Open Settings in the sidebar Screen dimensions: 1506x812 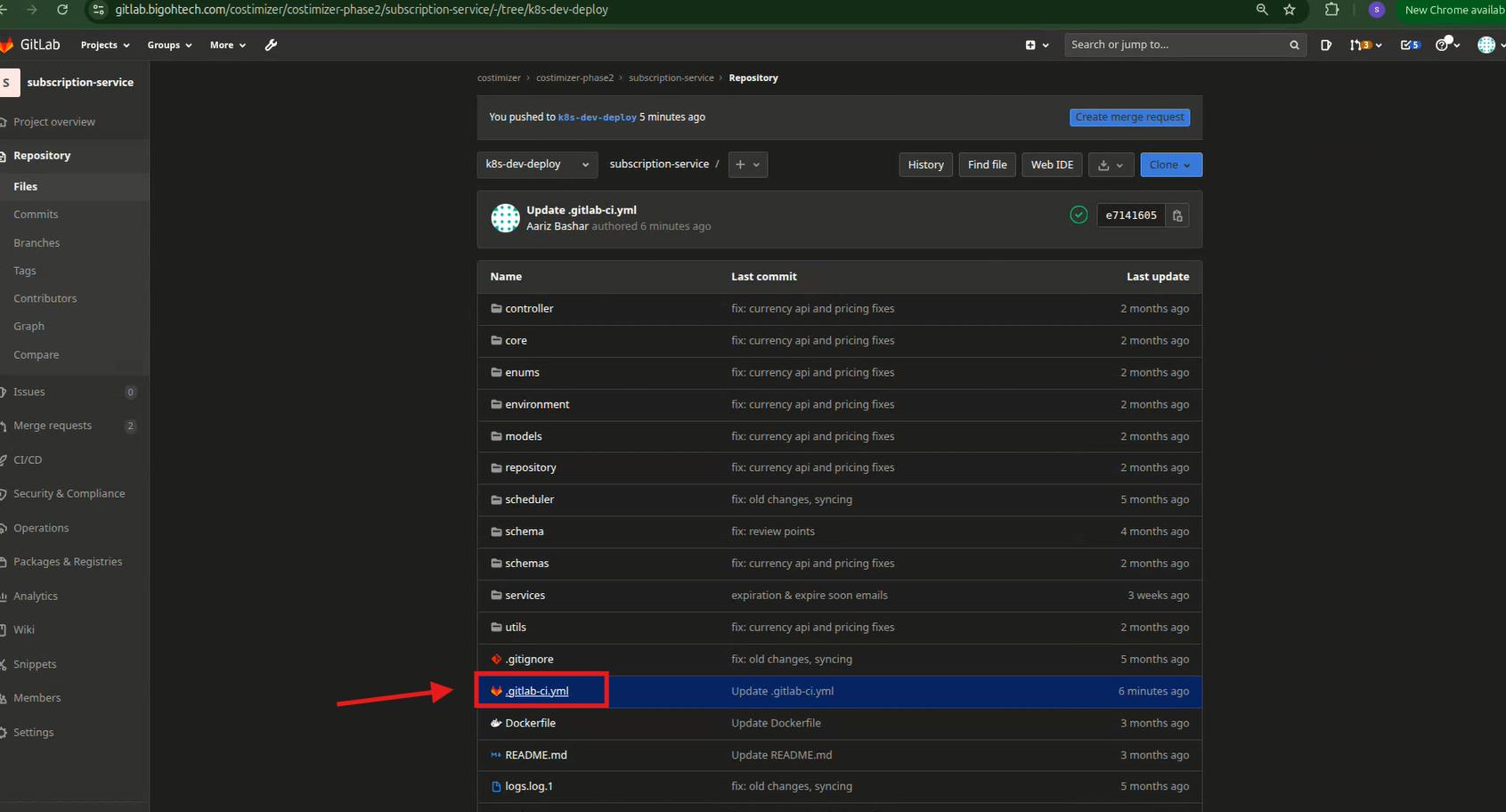(33, 733)
